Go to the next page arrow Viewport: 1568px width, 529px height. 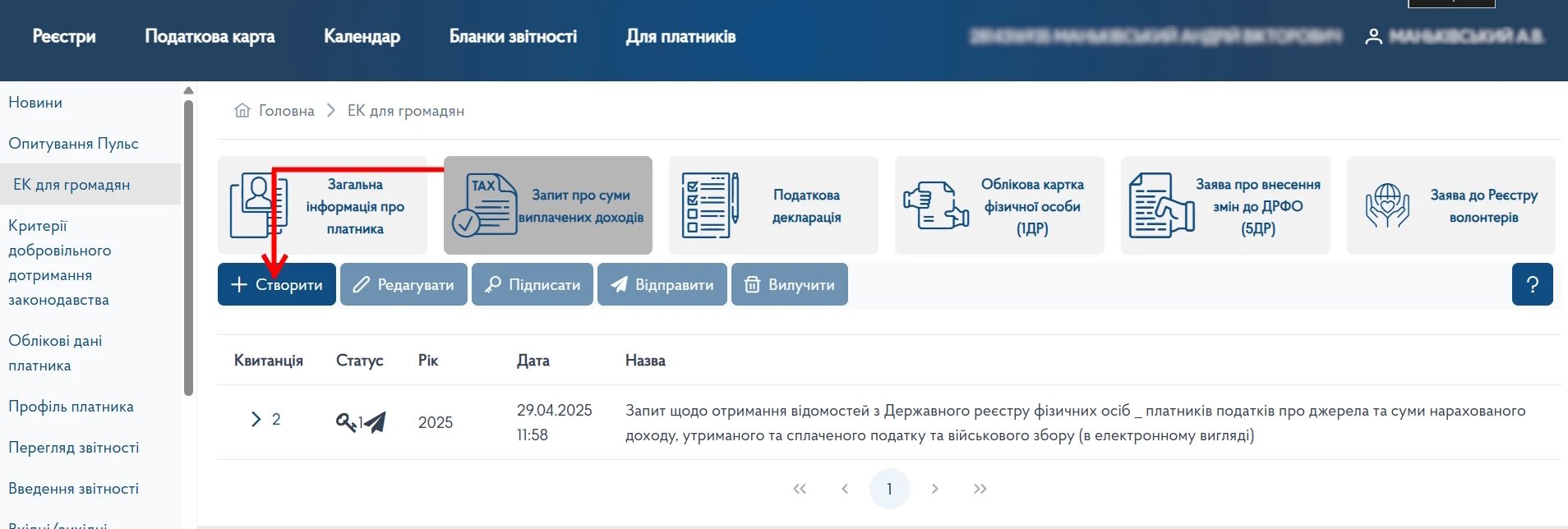934,489
